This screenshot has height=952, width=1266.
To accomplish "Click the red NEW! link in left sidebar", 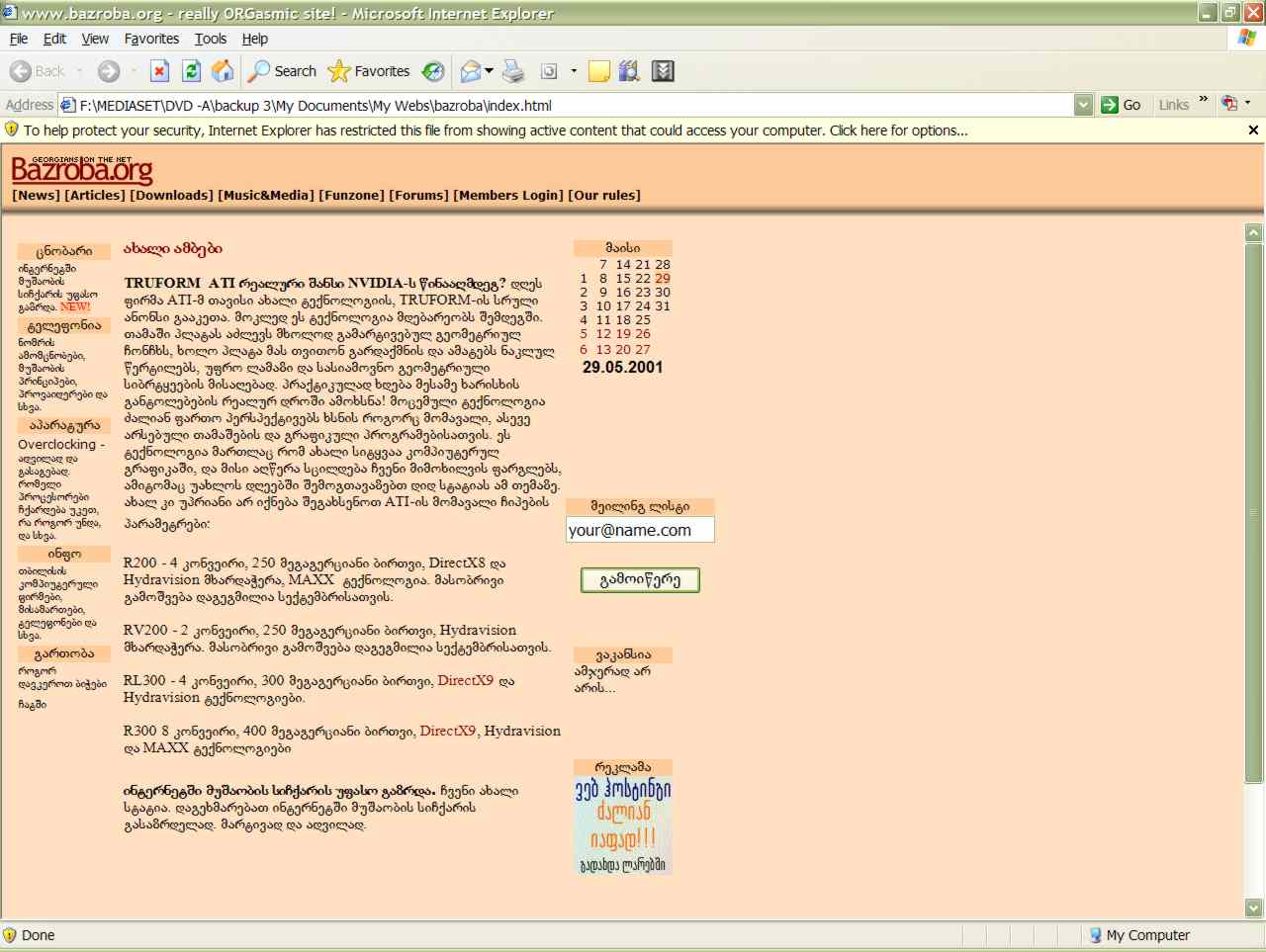I will 75,306.
